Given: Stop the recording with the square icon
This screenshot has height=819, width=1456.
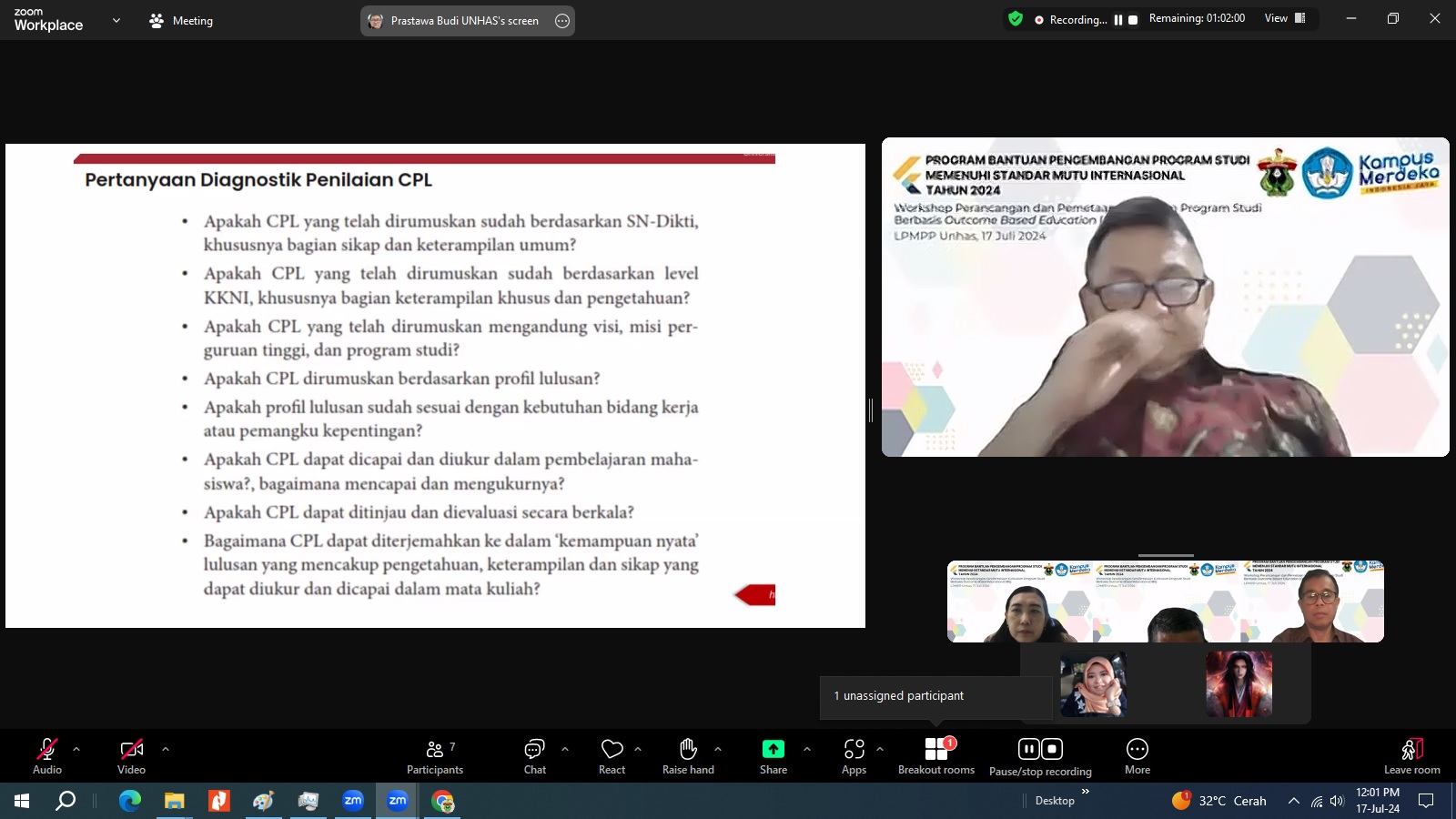Looking at the screenshot, I should click(1052, 748).
